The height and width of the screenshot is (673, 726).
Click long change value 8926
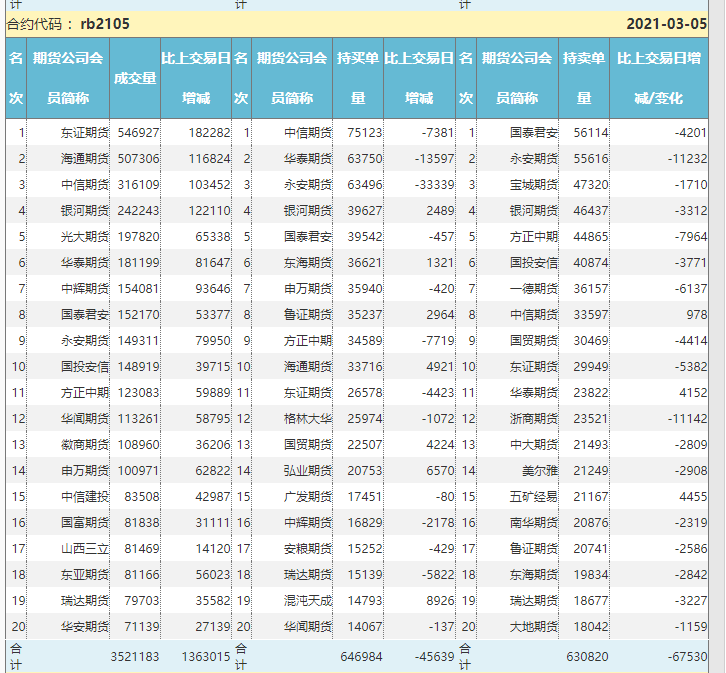click(440, 600)
